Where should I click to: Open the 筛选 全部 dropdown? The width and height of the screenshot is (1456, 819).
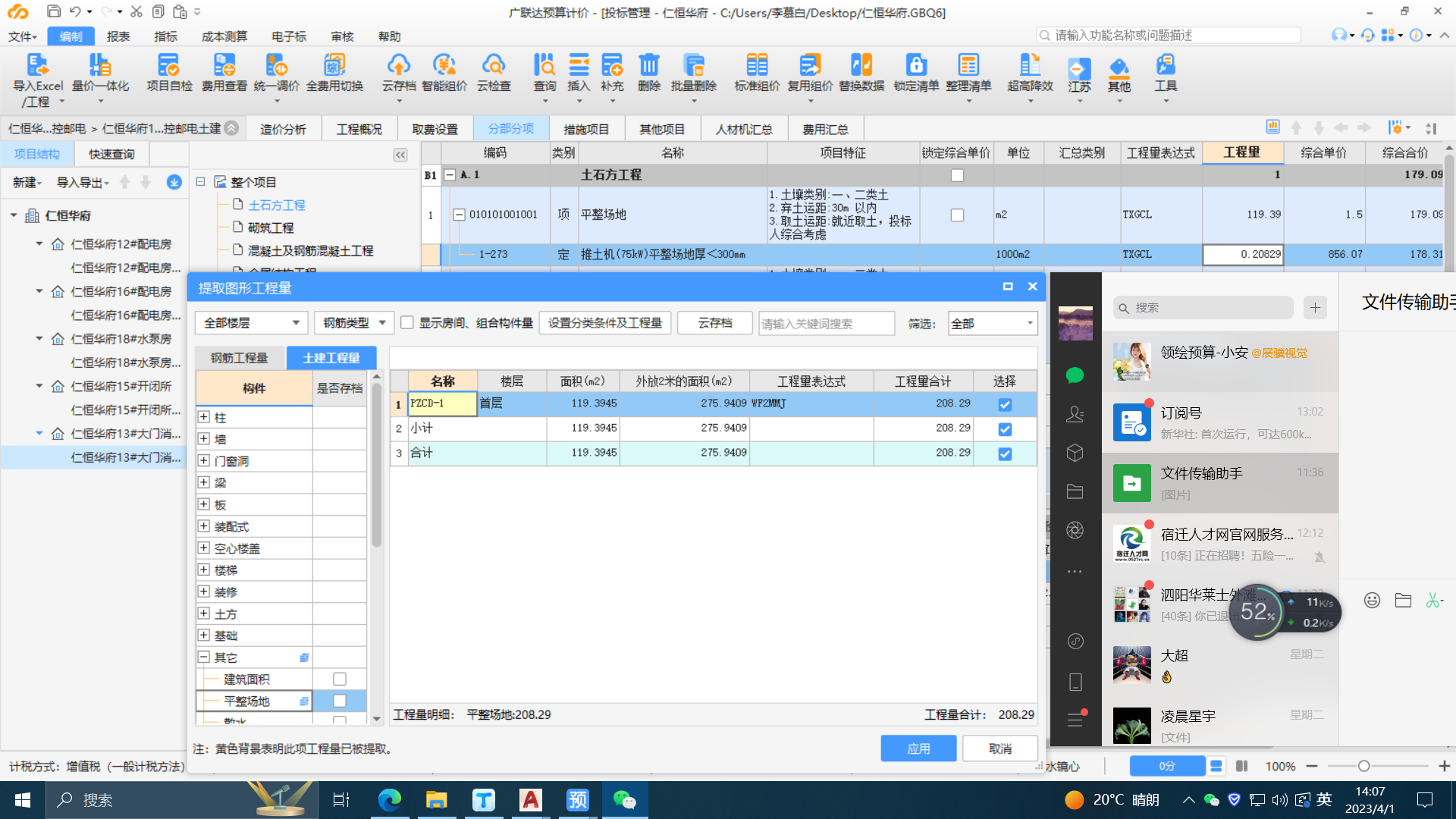pyautogui.click(x=993, y=324)
